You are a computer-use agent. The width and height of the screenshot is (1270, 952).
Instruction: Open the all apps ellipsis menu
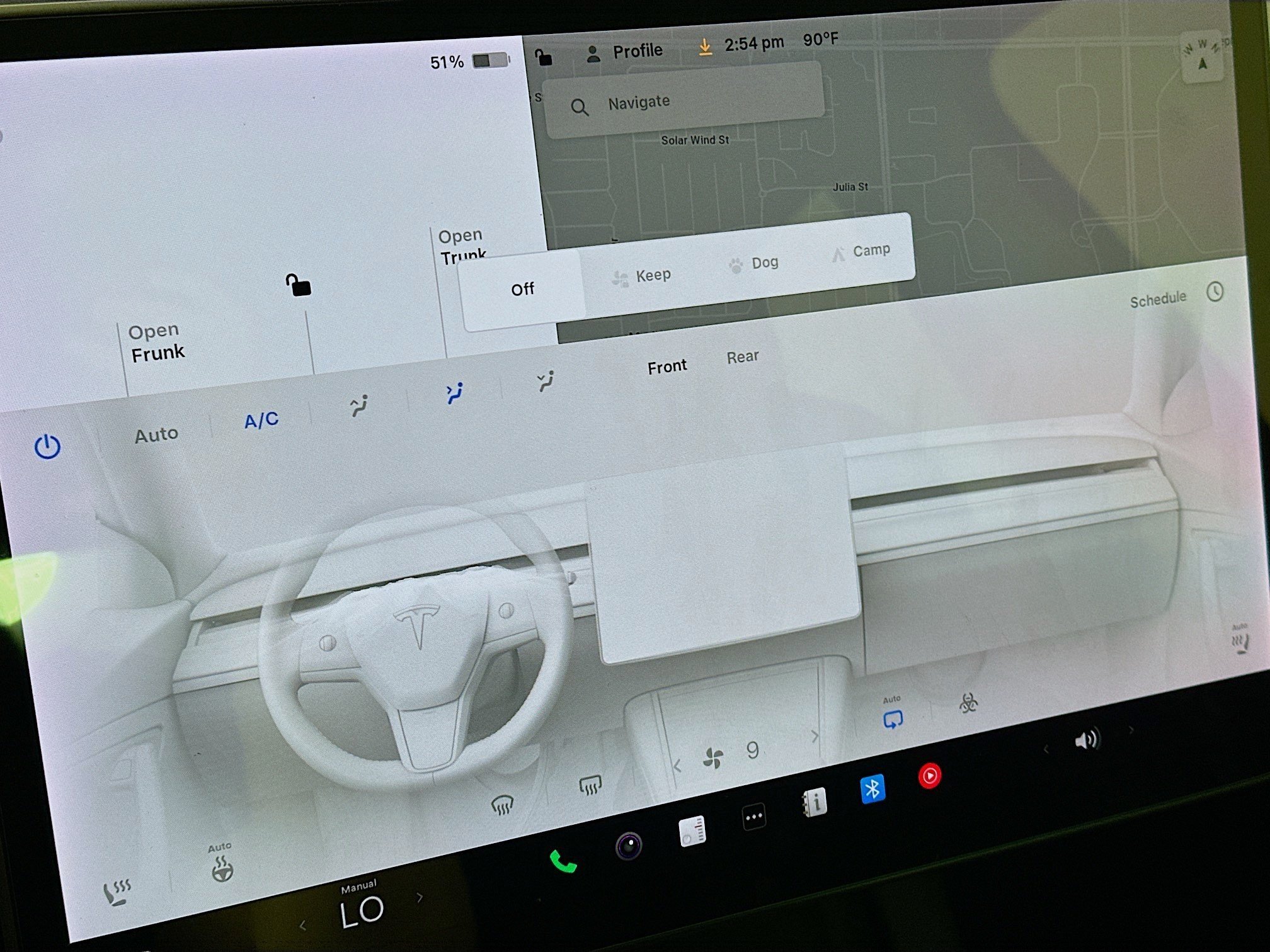pyautogui.click(x=754, y=817)
